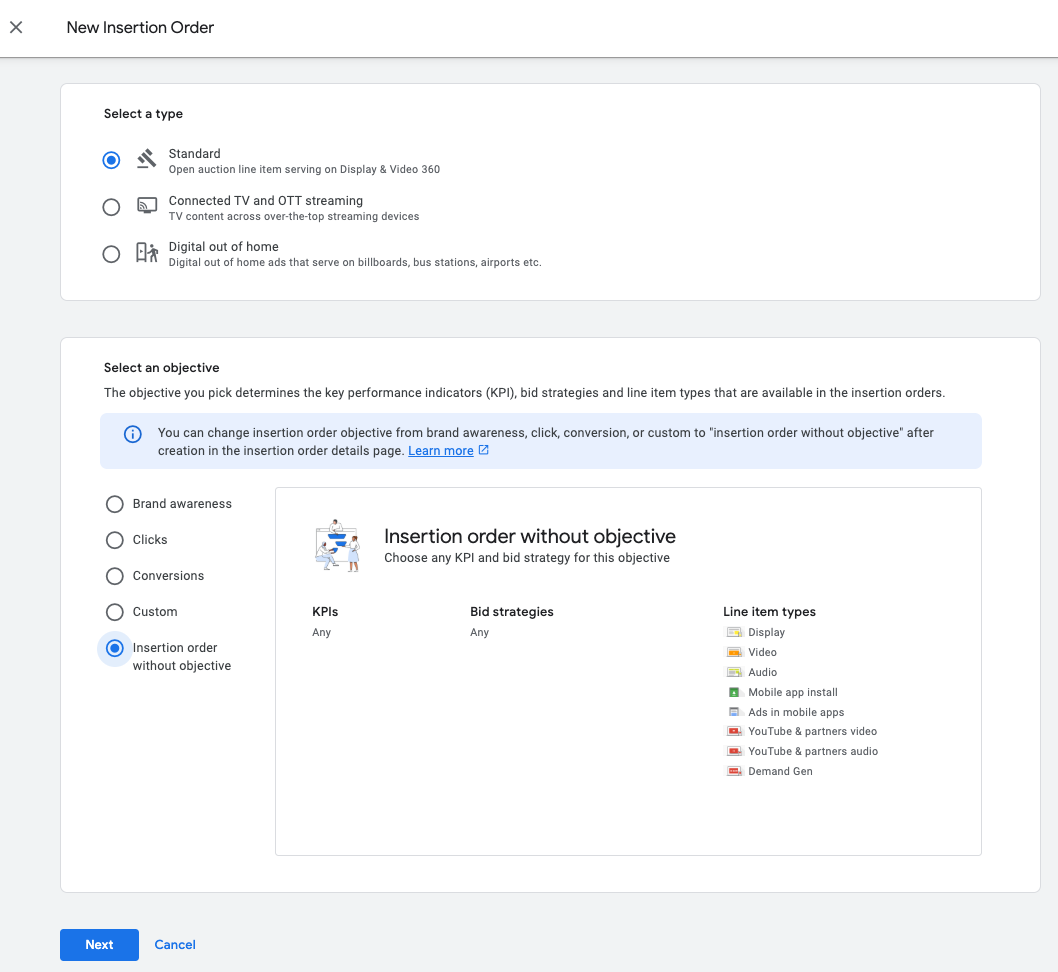The height and width of the screenshot is (972, 1058).
Task: Click the Standard auction gavel icon
Action: tap(147, 160)
